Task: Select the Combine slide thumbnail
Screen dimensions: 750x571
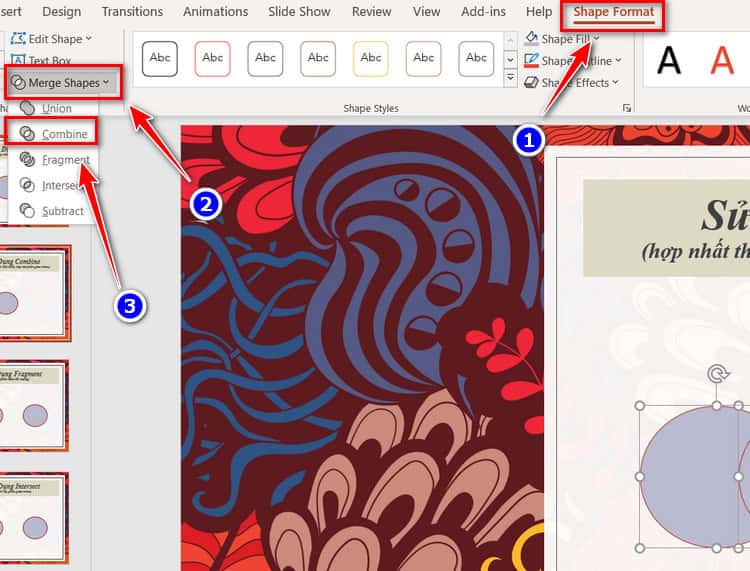Action: (x=35, y=293)
